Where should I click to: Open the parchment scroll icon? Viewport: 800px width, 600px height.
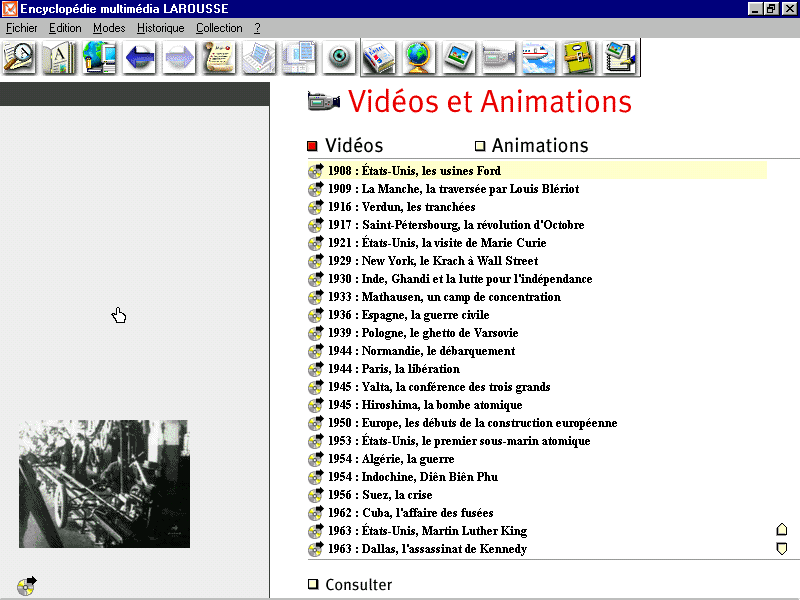click(219, 57)
